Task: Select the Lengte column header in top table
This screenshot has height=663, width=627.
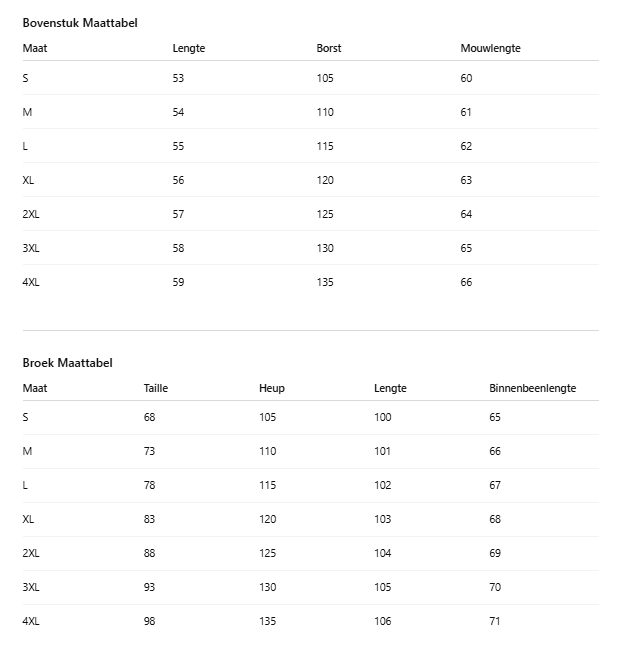Action: tap(188, 48)
